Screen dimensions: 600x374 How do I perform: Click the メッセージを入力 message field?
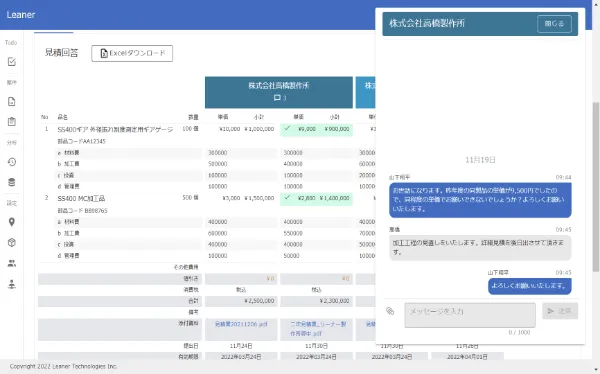coord(470,315)
